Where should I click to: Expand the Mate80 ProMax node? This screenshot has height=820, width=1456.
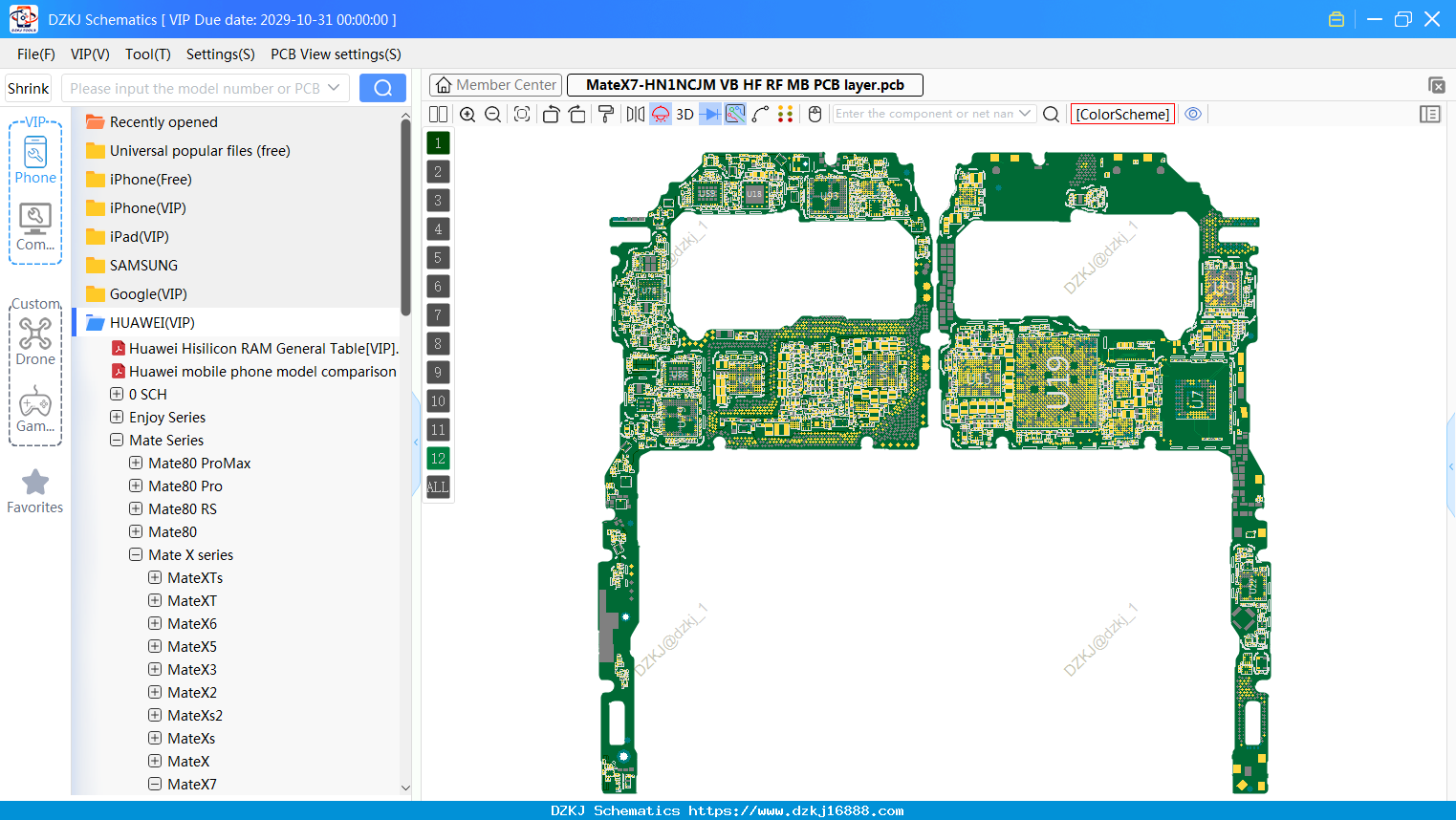[136, 463]
